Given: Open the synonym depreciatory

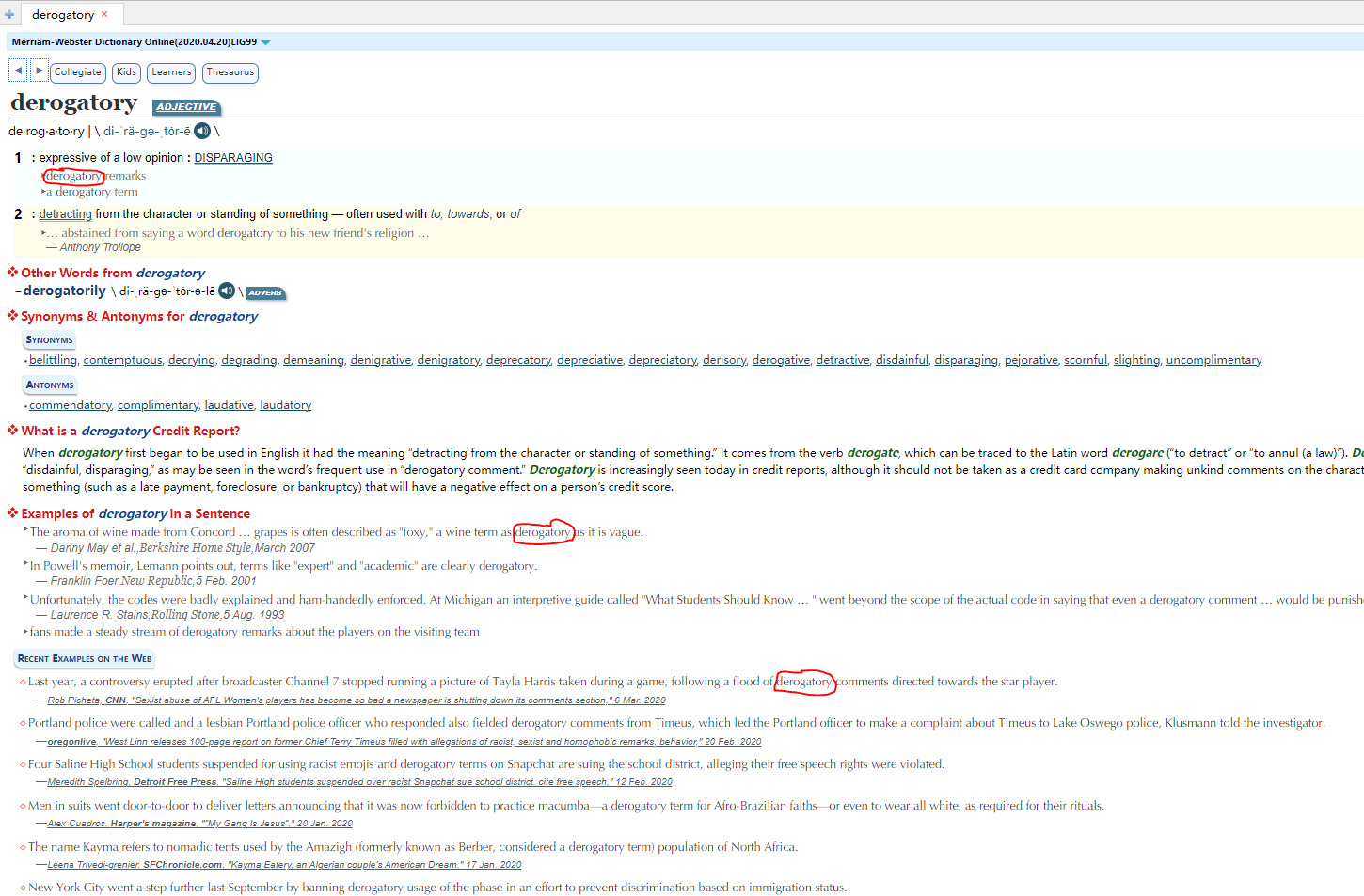Looking at the screenshot, I should 662,360.
